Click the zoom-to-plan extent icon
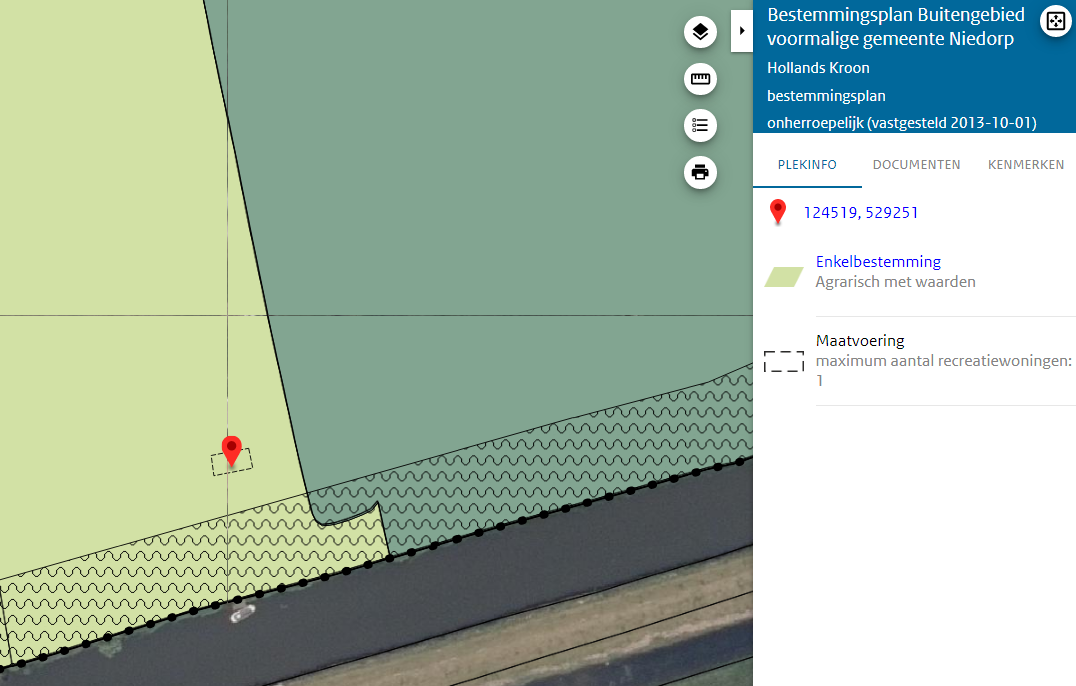The width and height of the screenshot is (1076, 686). (1055, 21)
